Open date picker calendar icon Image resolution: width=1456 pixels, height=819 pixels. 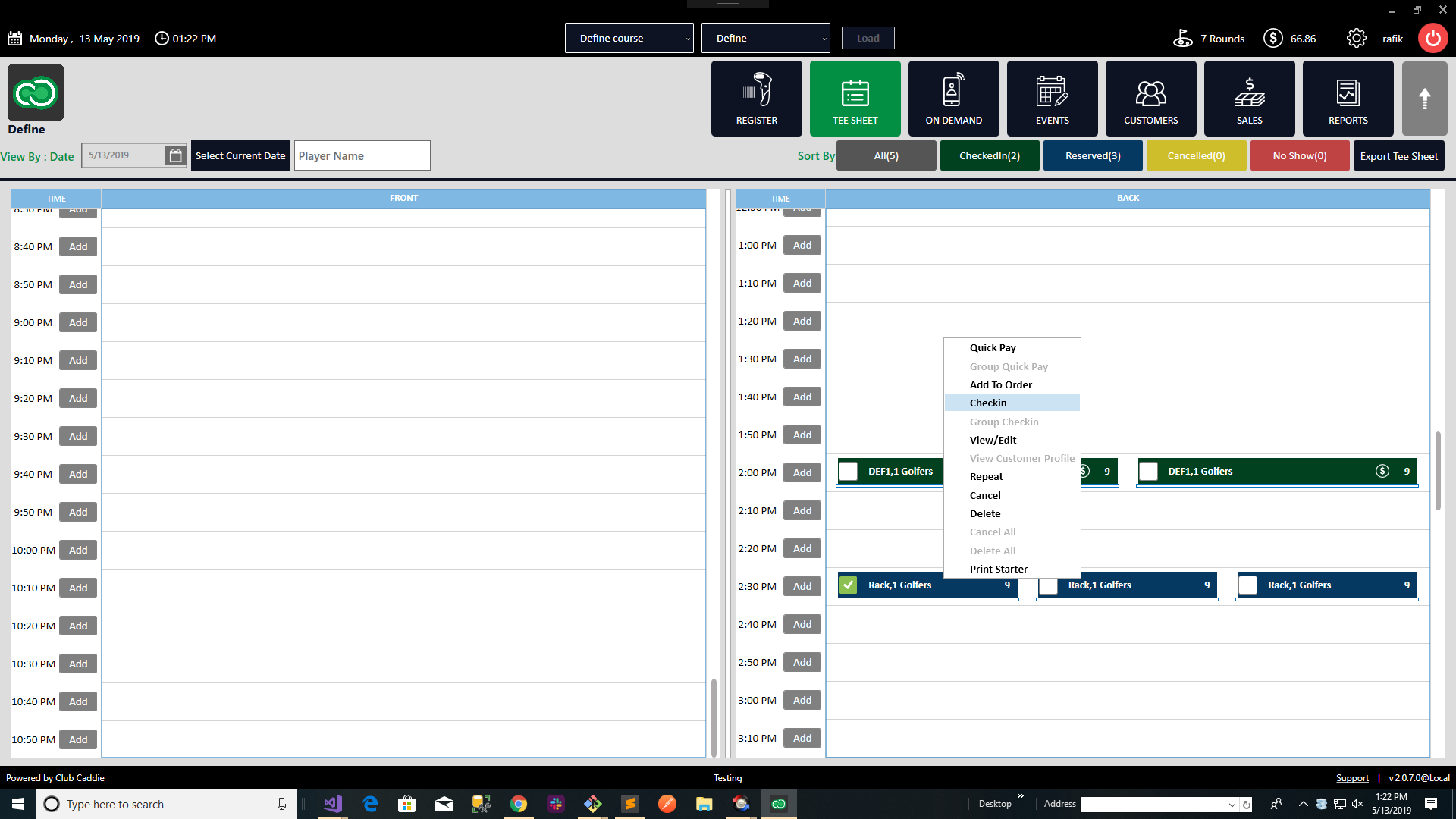175,155
